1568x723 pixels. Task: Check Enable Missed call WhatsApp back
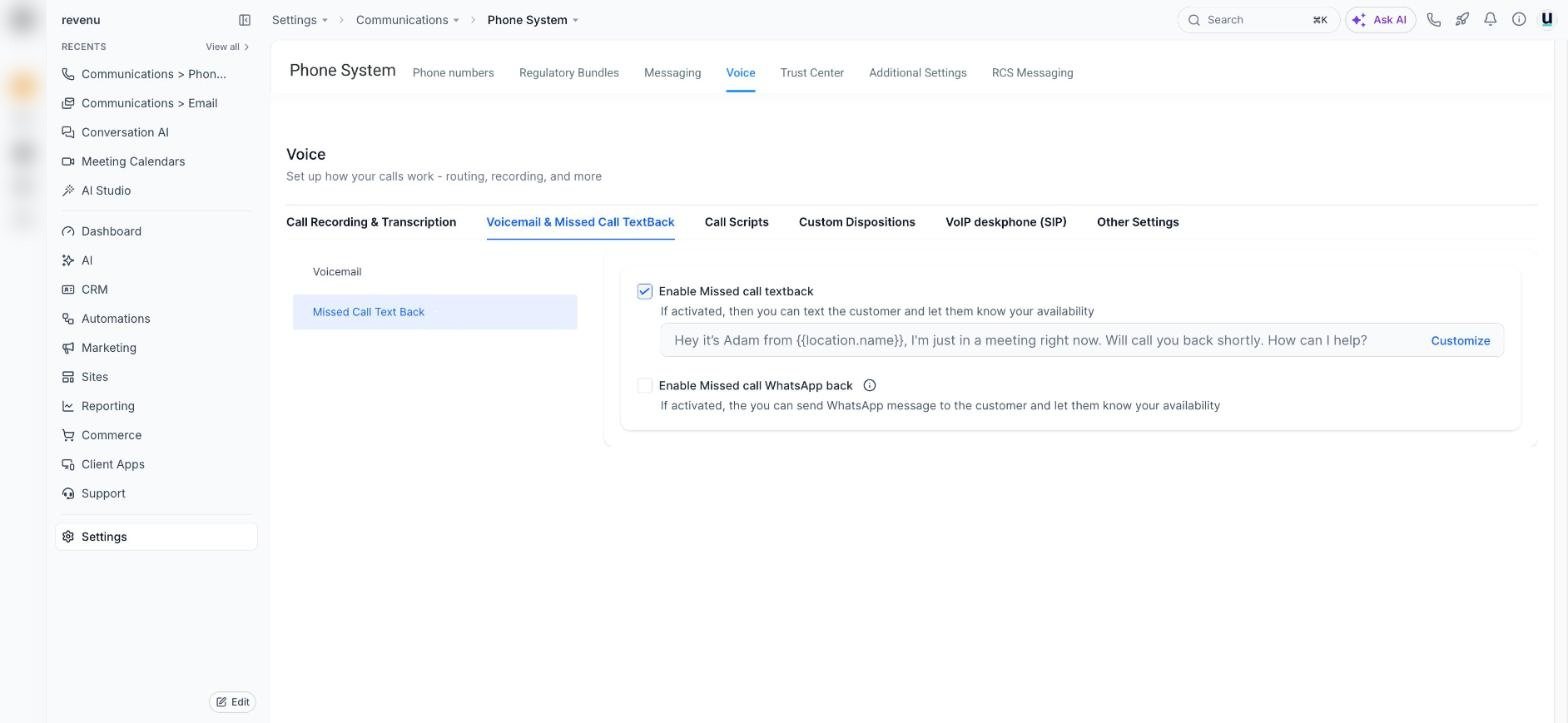point(645,386)
